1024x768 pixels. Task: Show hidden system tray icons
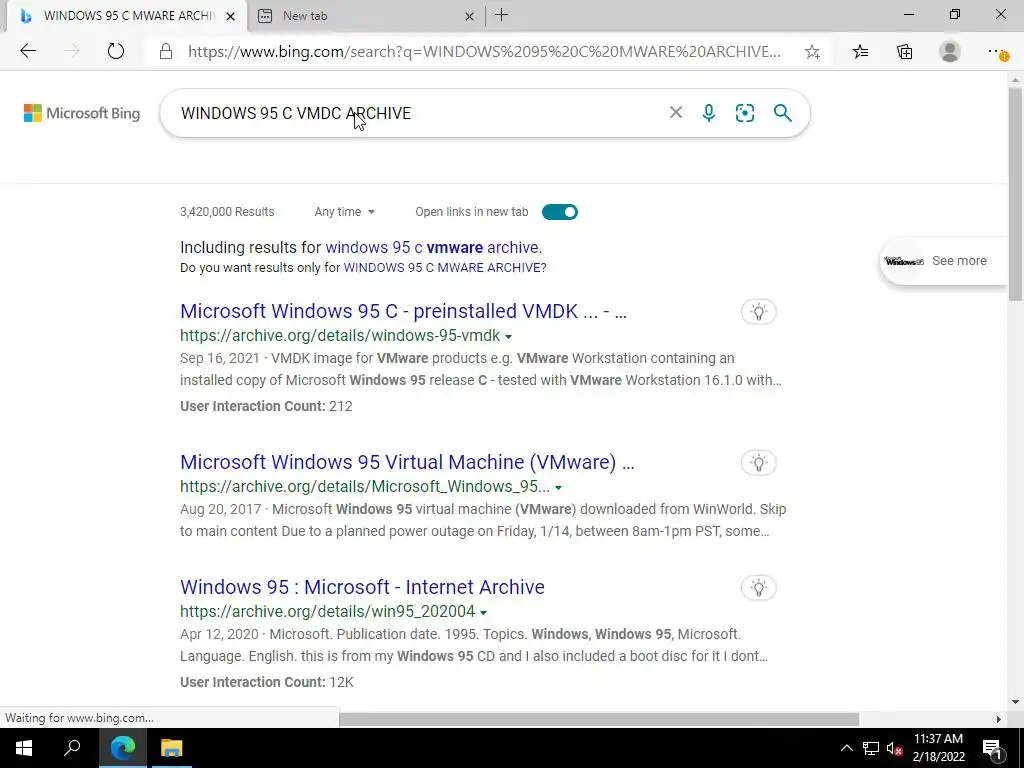coord(846,748)
